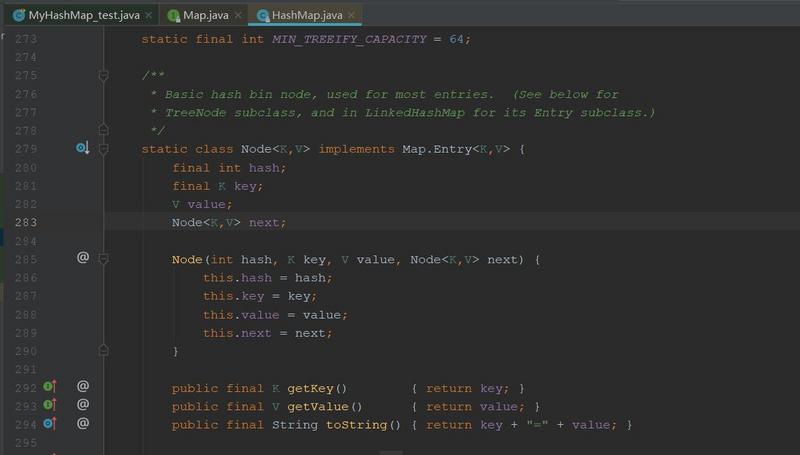Image resolution: width=800 pixels, height=455 pixels.
Task: Click 'this.value = value;' statement
Action: tap(276, 315)
